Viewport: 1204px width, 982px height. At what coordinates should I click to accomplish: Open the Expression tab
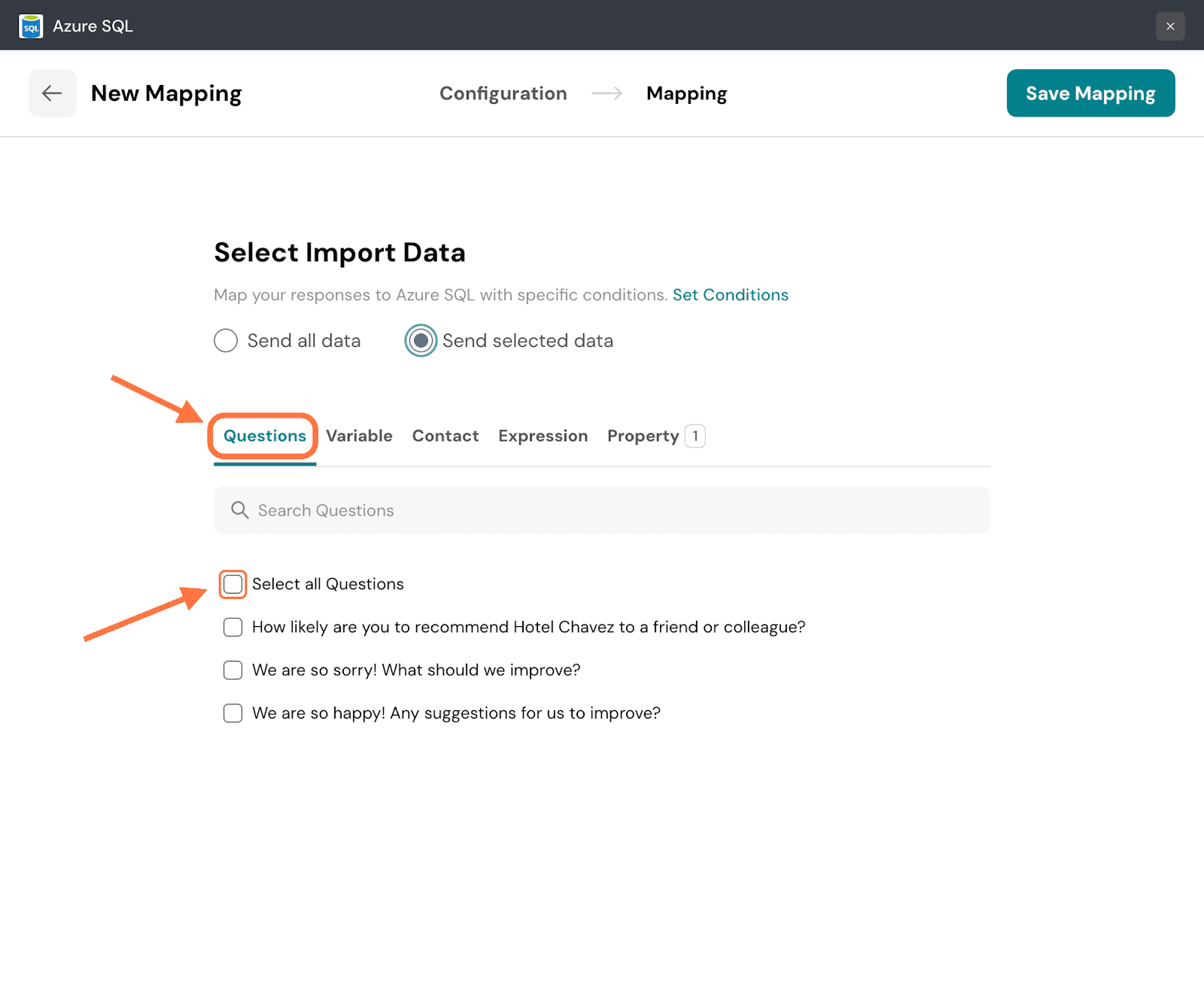(543, 436)
